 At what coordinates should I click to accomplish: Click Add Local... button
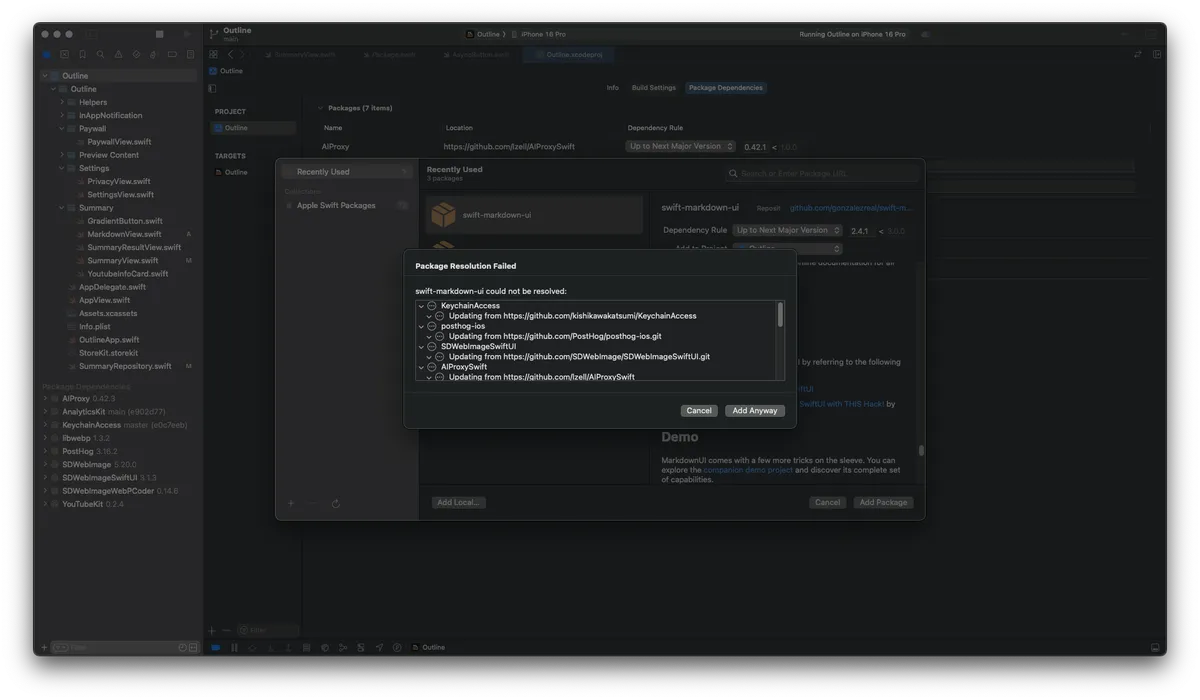pos(459,503)
